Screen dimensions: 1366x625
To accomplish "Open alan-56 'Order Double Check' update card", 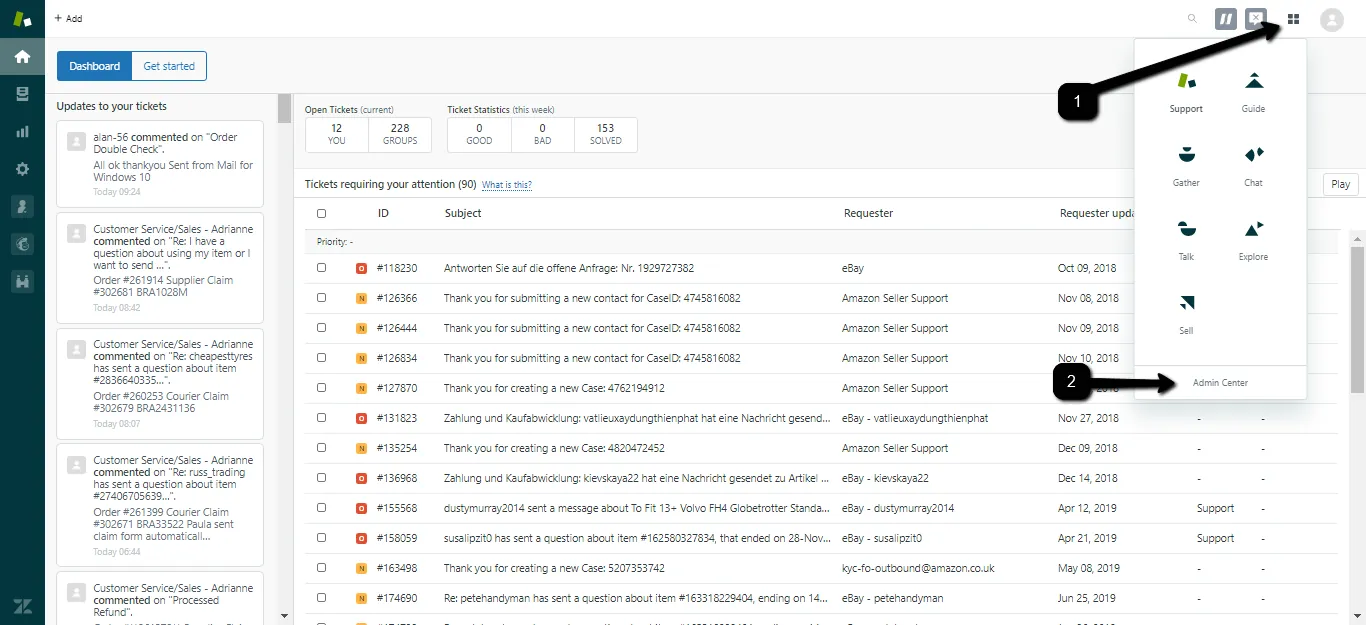I will tap(160, 164).
